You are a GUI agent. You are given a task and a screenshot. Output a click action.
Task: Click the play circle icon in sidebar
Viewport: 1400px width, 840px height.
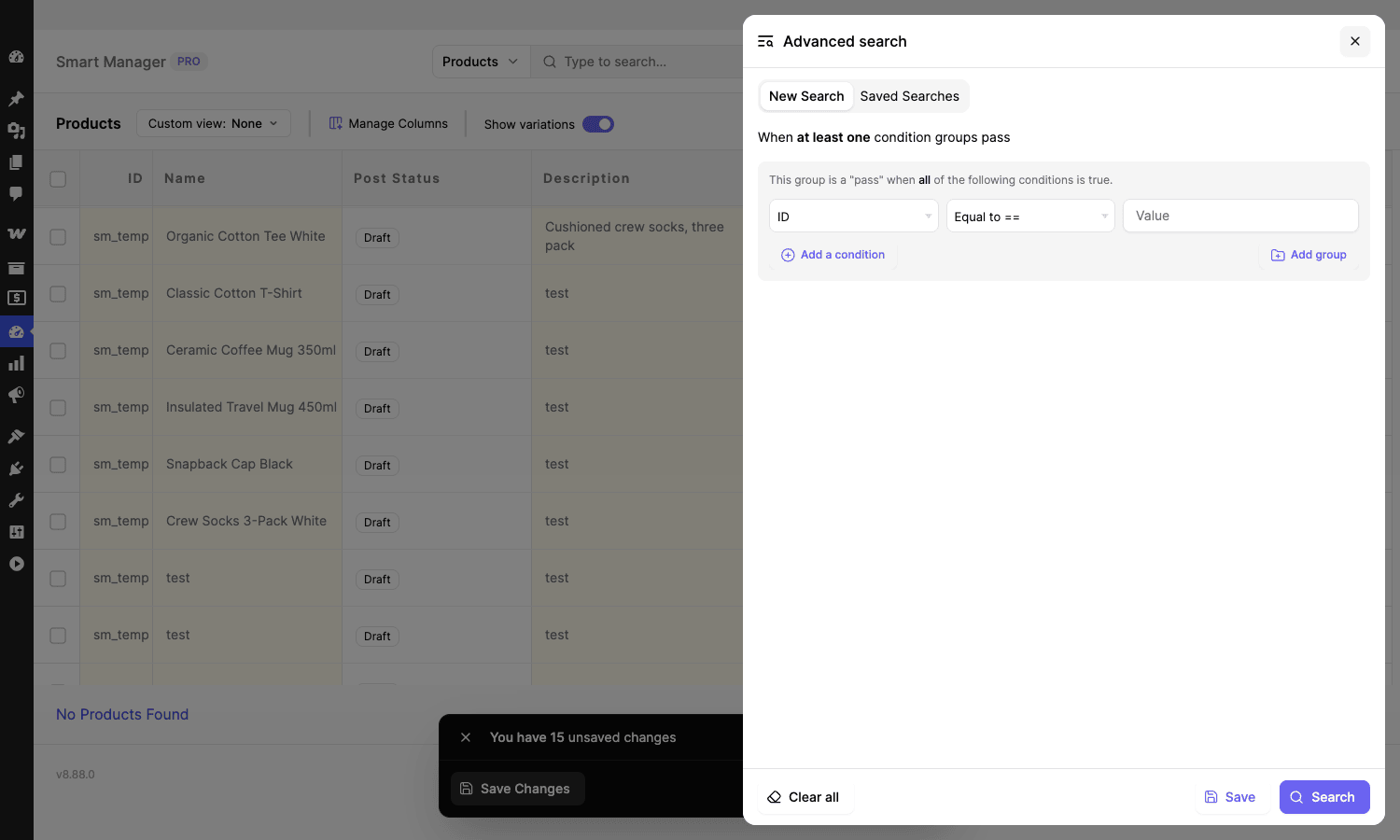click(x=16, y=564)
